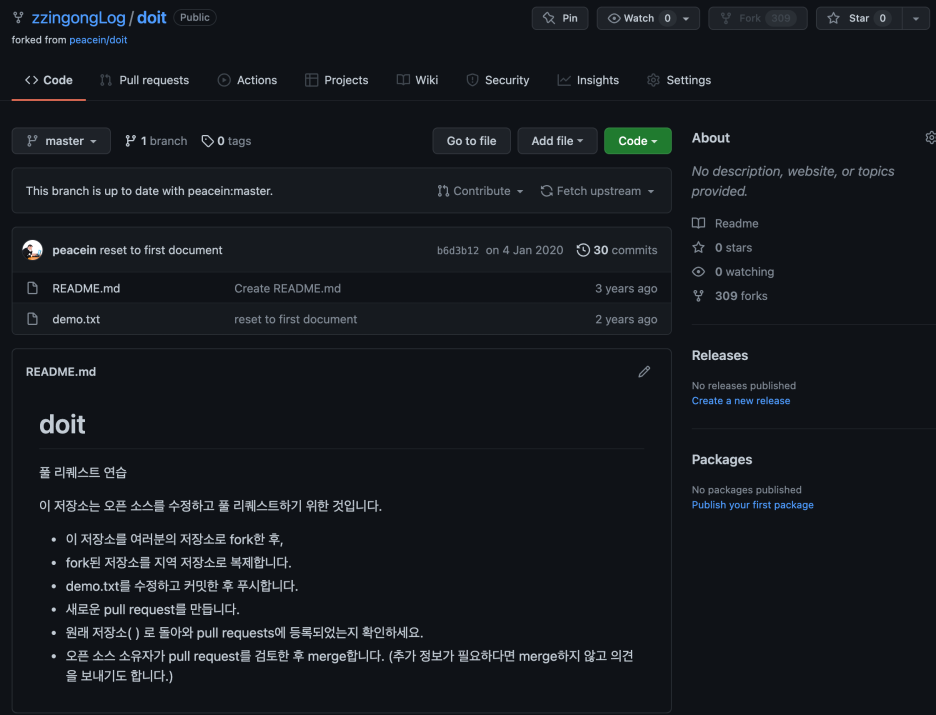Image resolution: width=936 pixels, height=715 pixels.
Task: Click the Watch count badge 0
Action: tap(667, 19)
